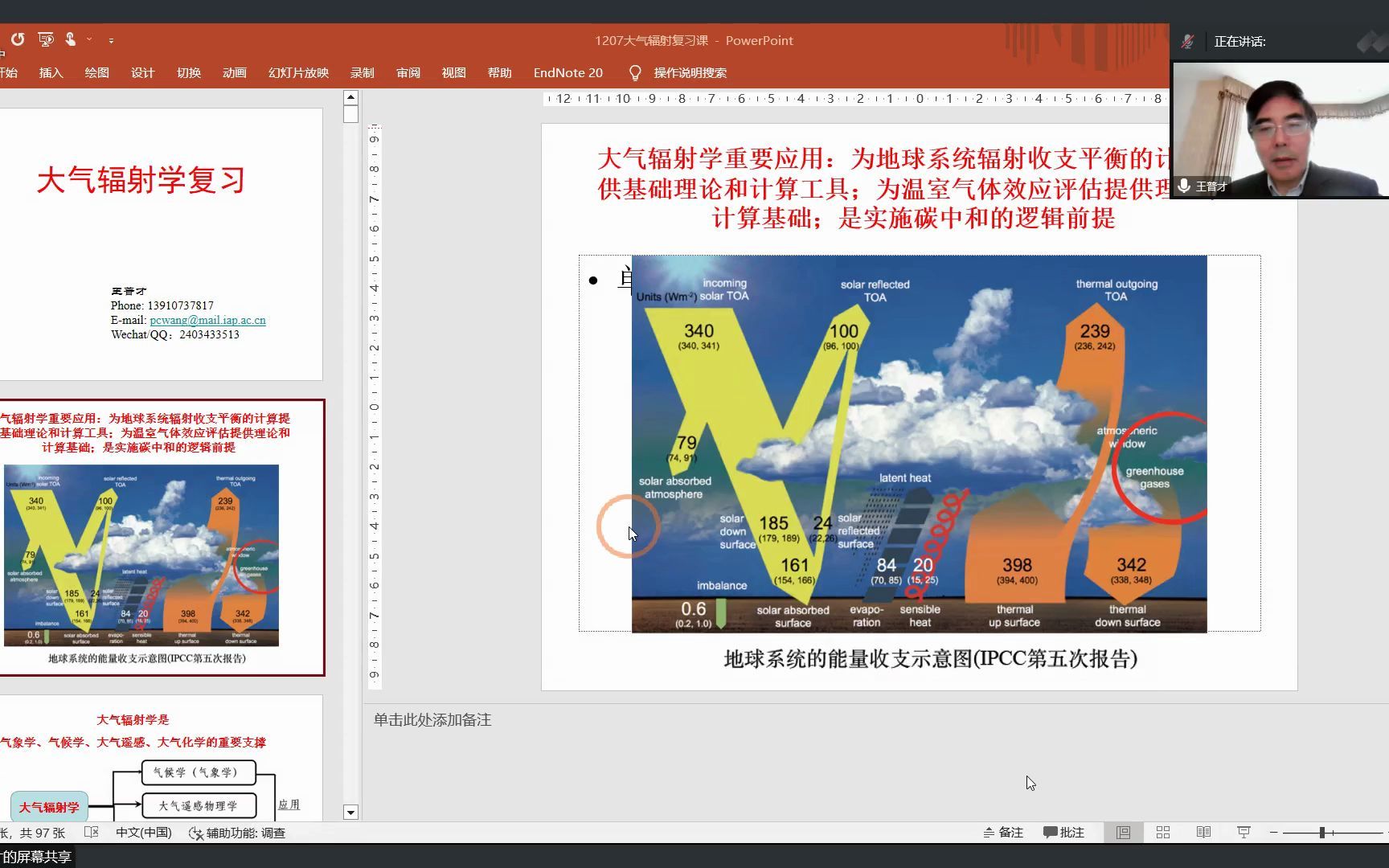This screenshot has height=868, width=1389.
Task: Click the 的屏幕共享 screen sharing label
Action: (x=37, y=857)
